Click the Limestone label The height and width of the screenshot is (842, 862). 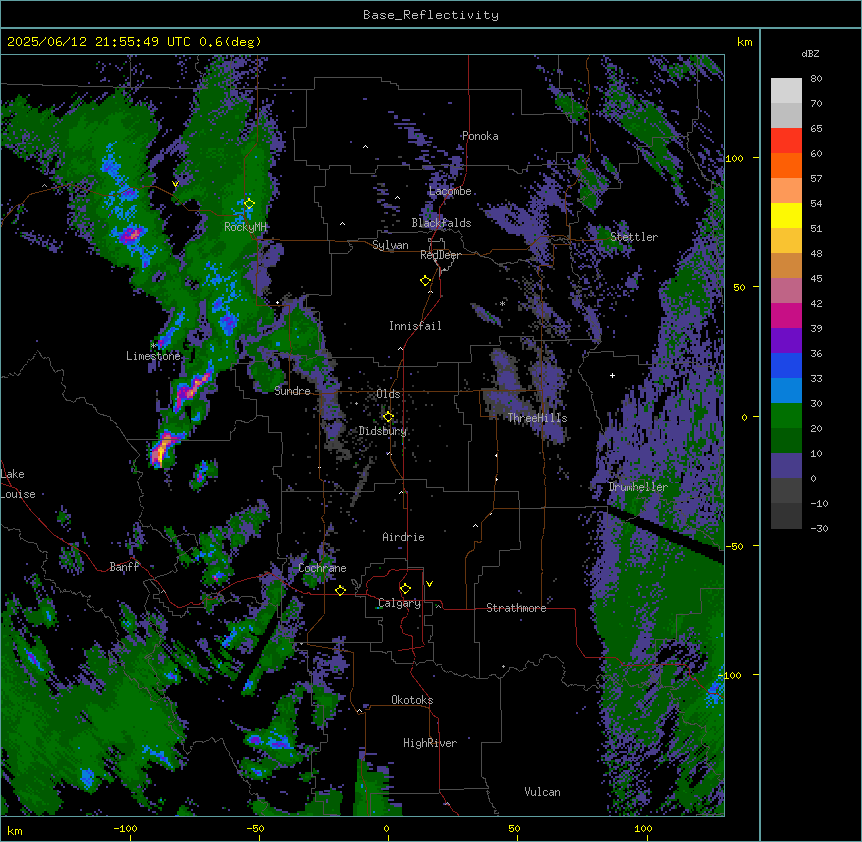pyautogui.click(x=153, y=356)
